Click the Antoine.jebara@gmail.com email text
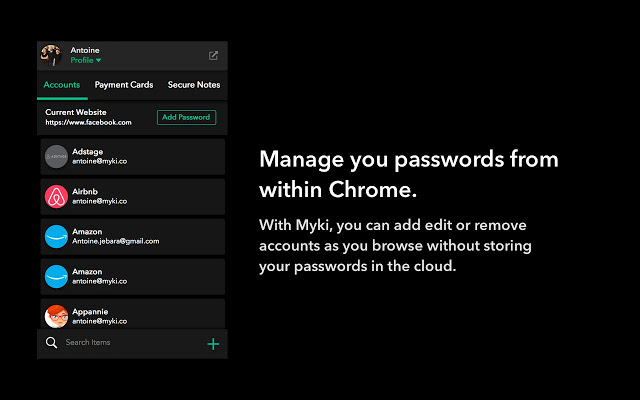 tap(116, 241)
